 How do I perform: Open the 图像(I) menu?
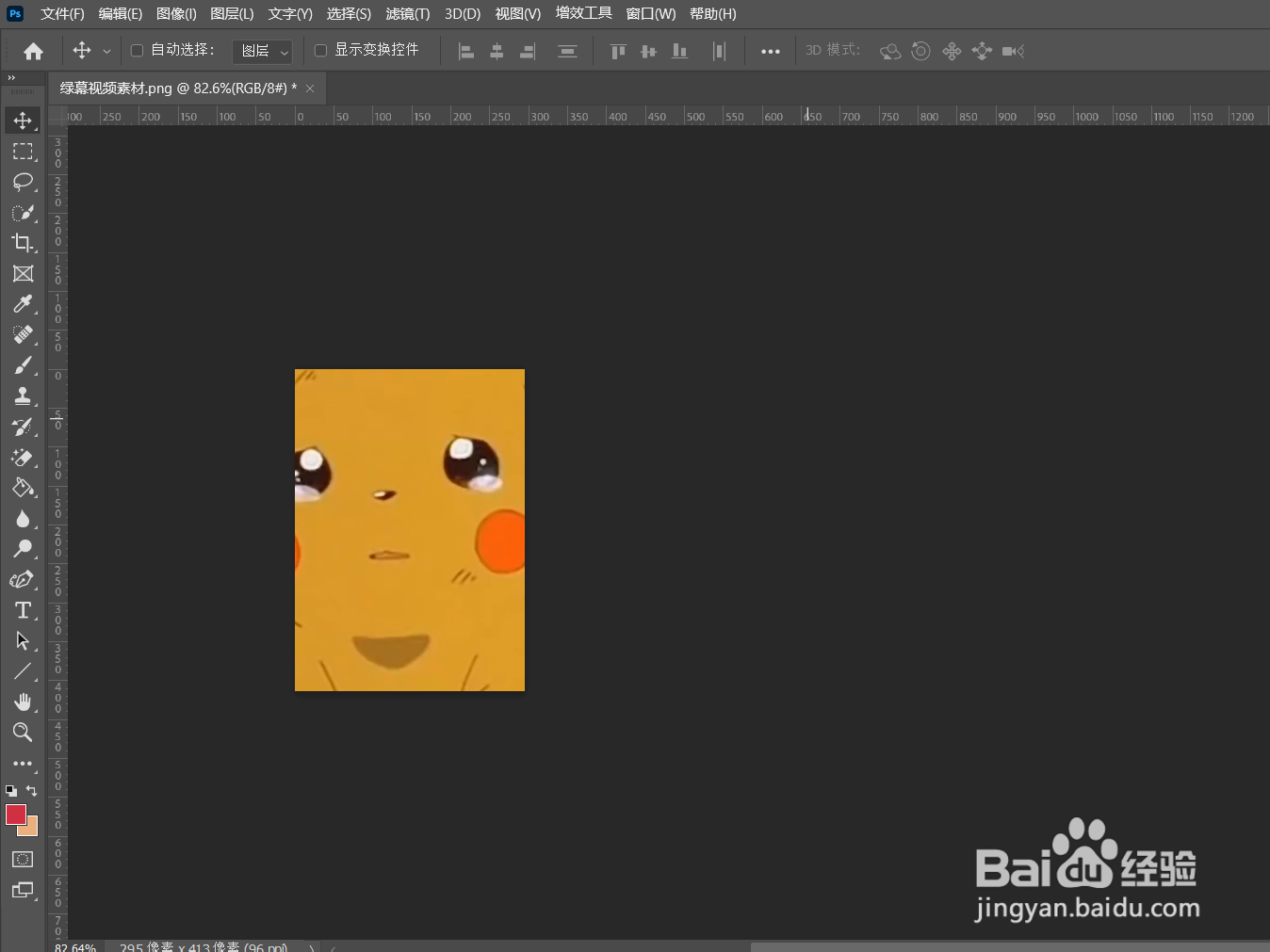pos(176,13)
